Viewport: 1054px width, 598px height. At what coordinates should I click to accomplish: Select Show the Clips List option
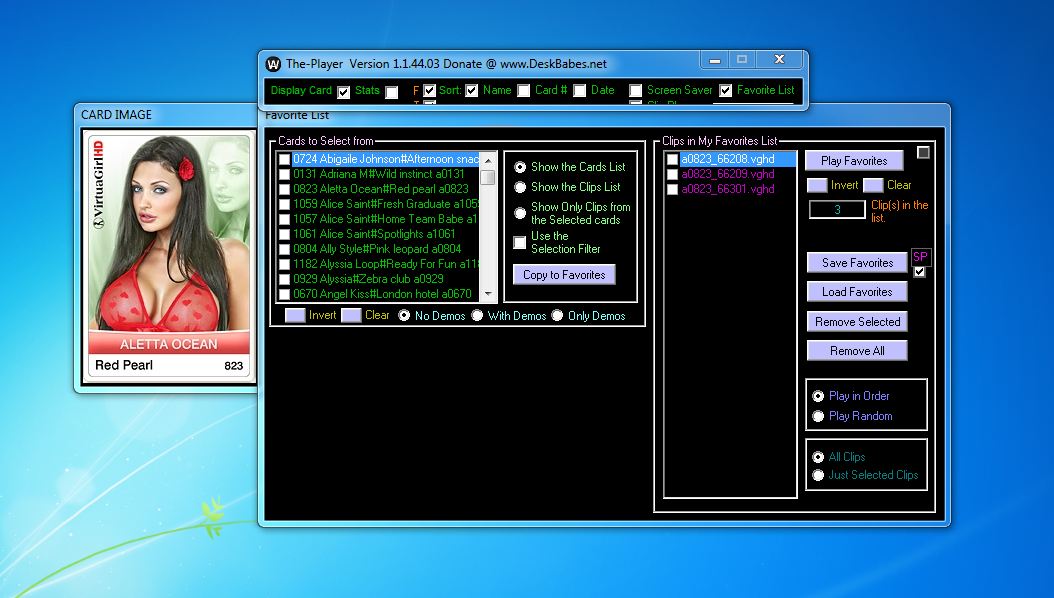(520, 187)
